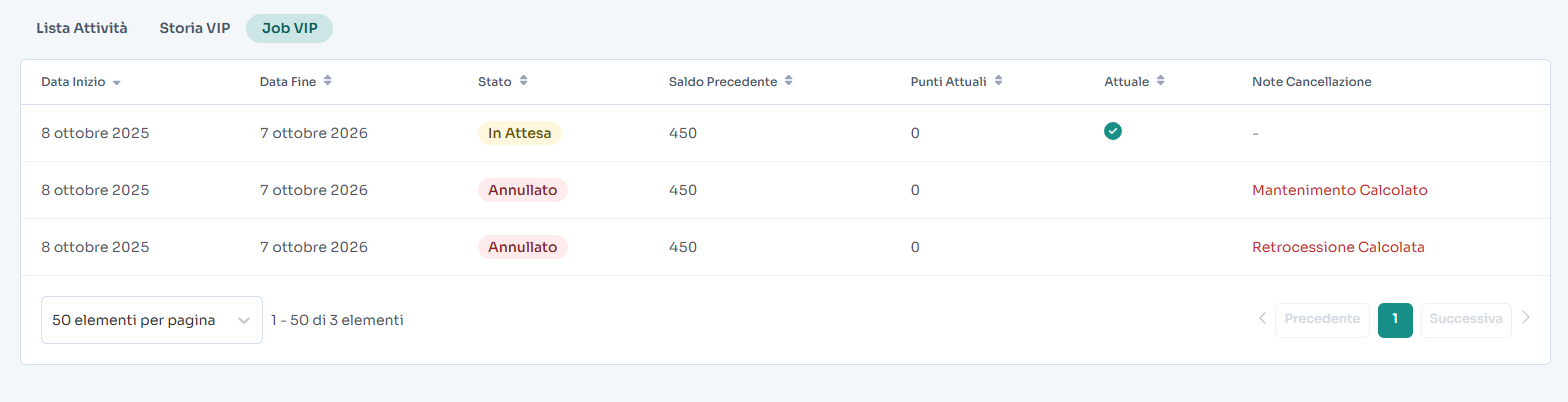Switch to the Lista Attività tab
1568x402 pixels.
pyautogui.click(x=82, y=28)
